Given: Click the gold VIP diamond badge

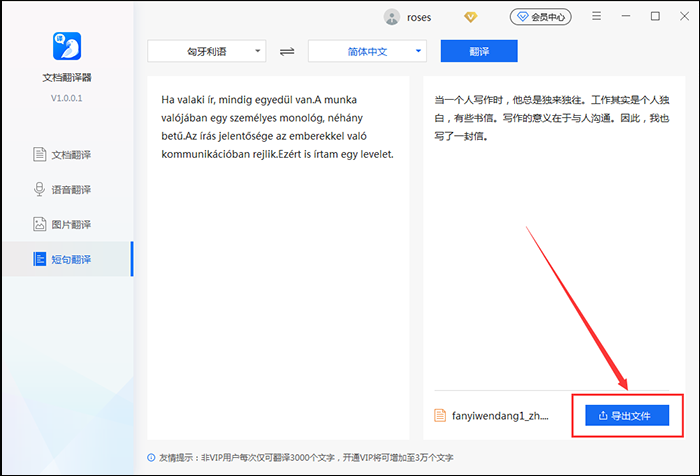Looking at the screenshot, I should [x=471, y=17].
